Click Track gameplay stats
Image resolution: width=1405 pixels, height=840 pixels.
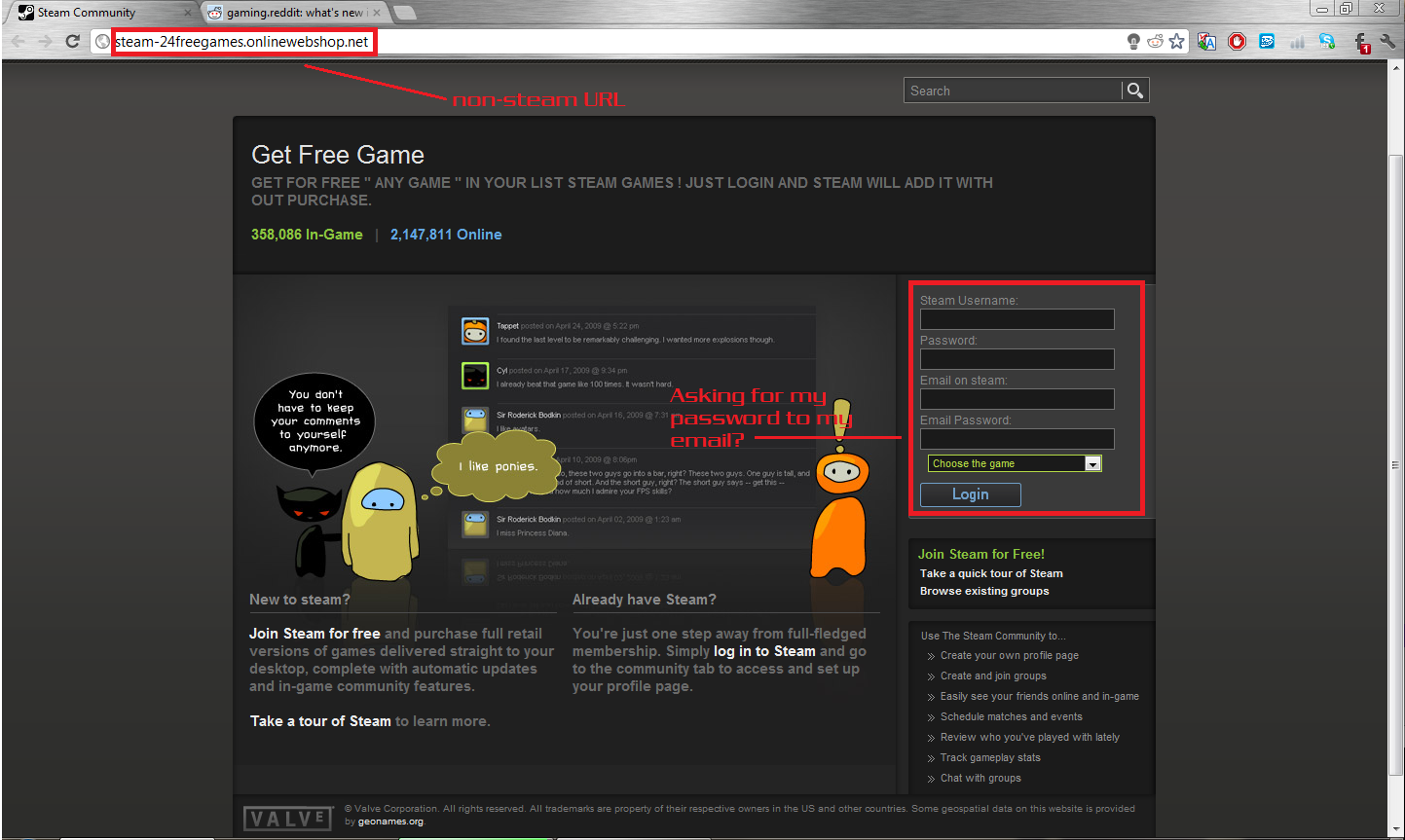990,757
